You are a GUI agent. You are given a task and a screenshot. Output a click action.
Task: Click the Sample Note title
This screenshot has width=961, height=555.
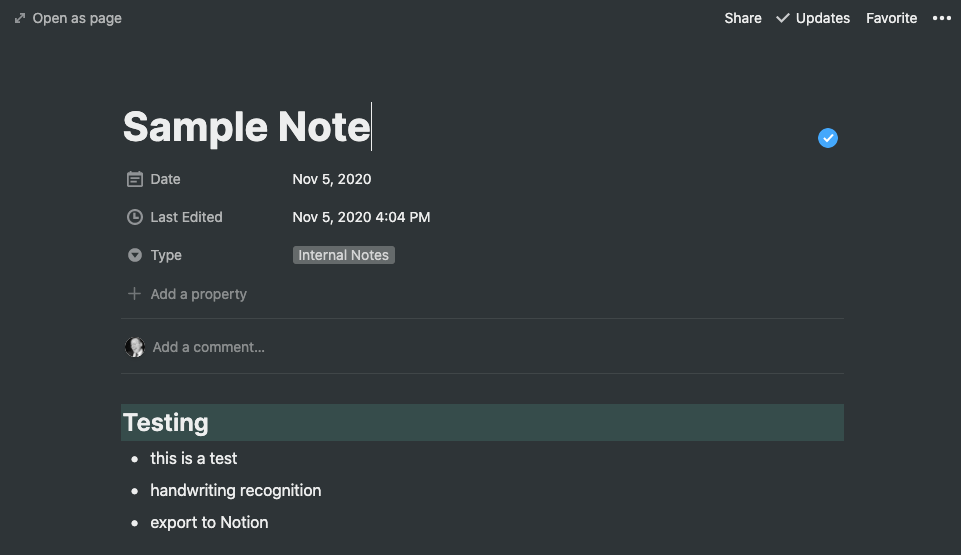pyautogui.click(x=246, y=127)
